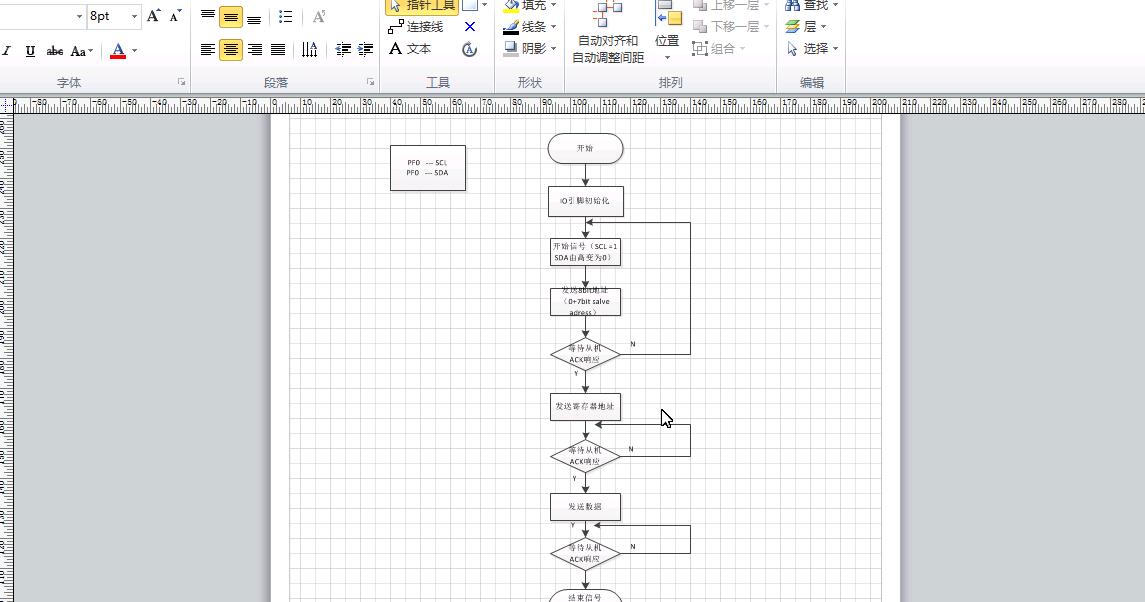Click the 8pt font size field
Image resolution: width=1145 pixels, height=602 pixels.
click(x=107, y=16)
